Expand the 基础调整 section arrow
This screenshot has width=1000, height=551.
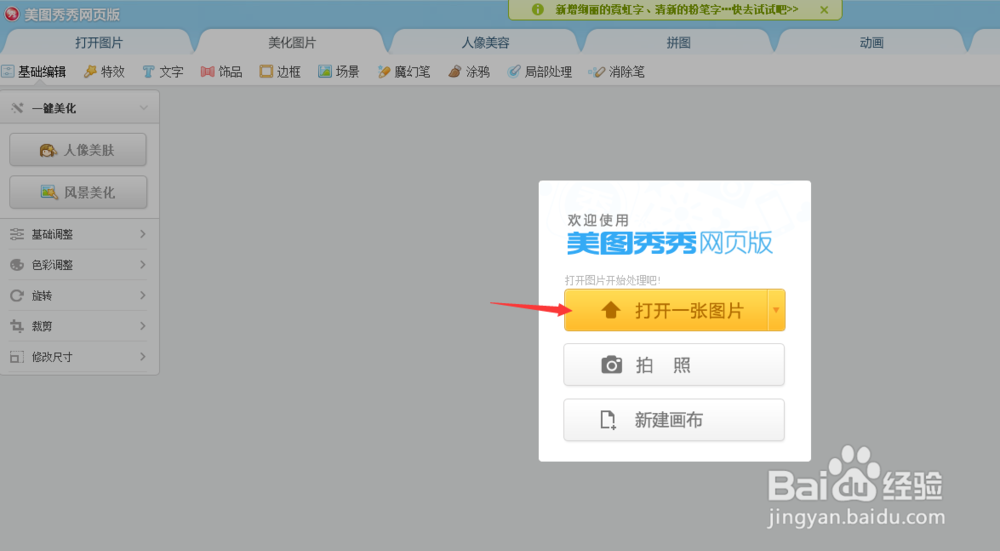[143, 234]
